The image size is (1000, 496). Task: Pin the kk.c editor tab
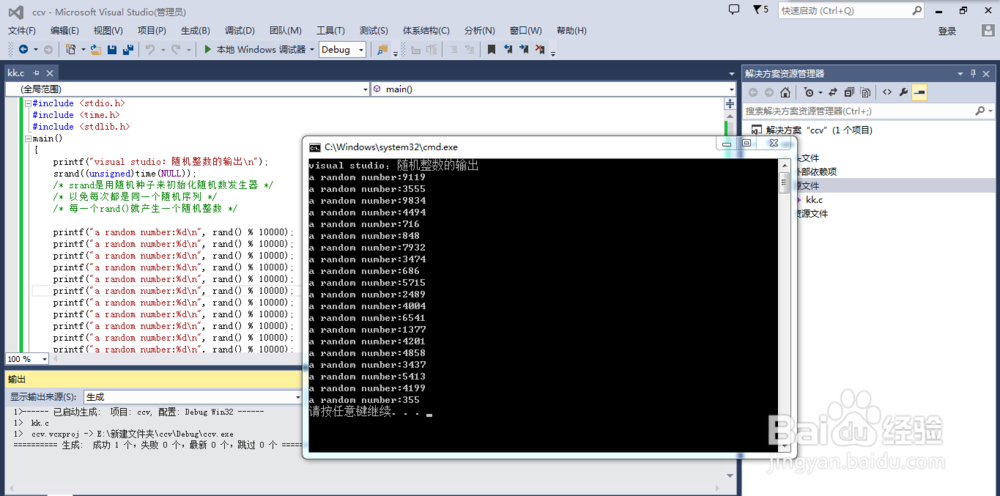pos(36,73)
